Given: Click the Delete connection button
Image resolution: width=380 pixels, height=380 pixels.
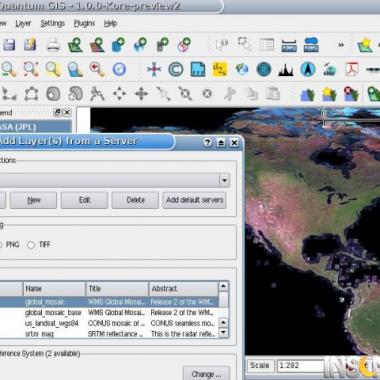Looking at the screenshot, I should point(135,200).
